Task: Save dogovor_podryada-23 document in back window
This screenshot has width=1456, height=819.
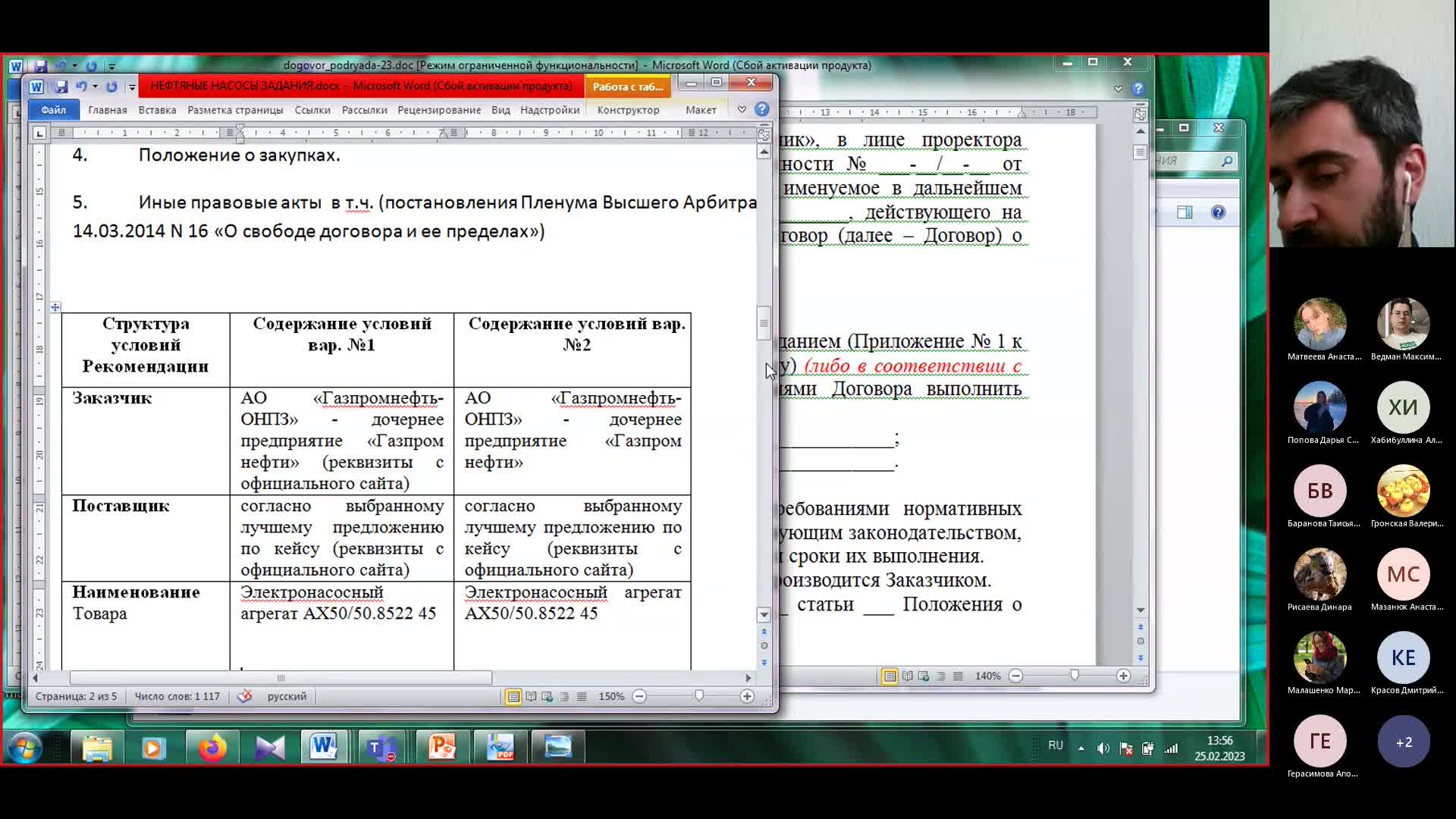Action: coord(41,66)
